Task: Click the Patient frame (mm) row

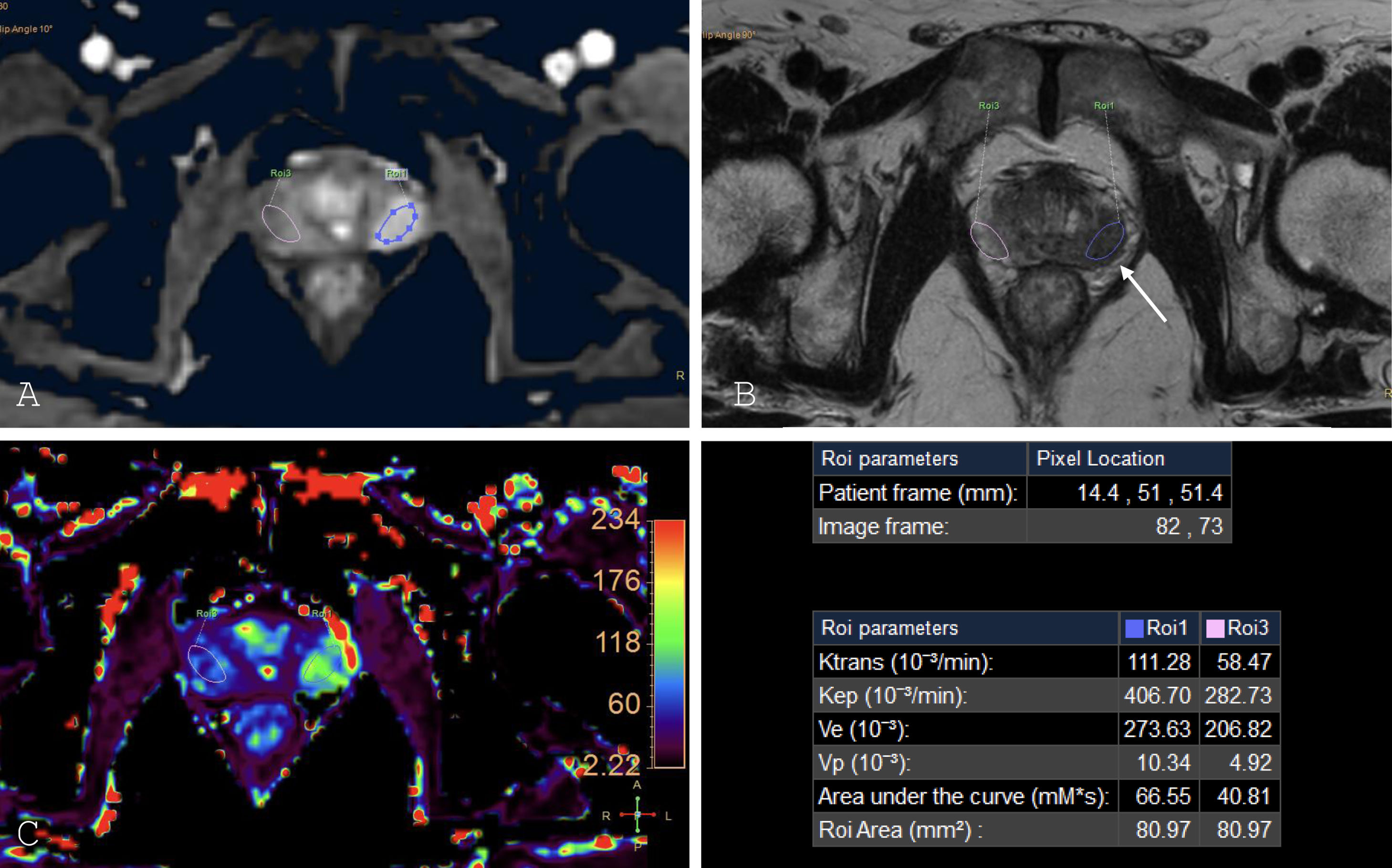Action: click(x=918, y=492)
